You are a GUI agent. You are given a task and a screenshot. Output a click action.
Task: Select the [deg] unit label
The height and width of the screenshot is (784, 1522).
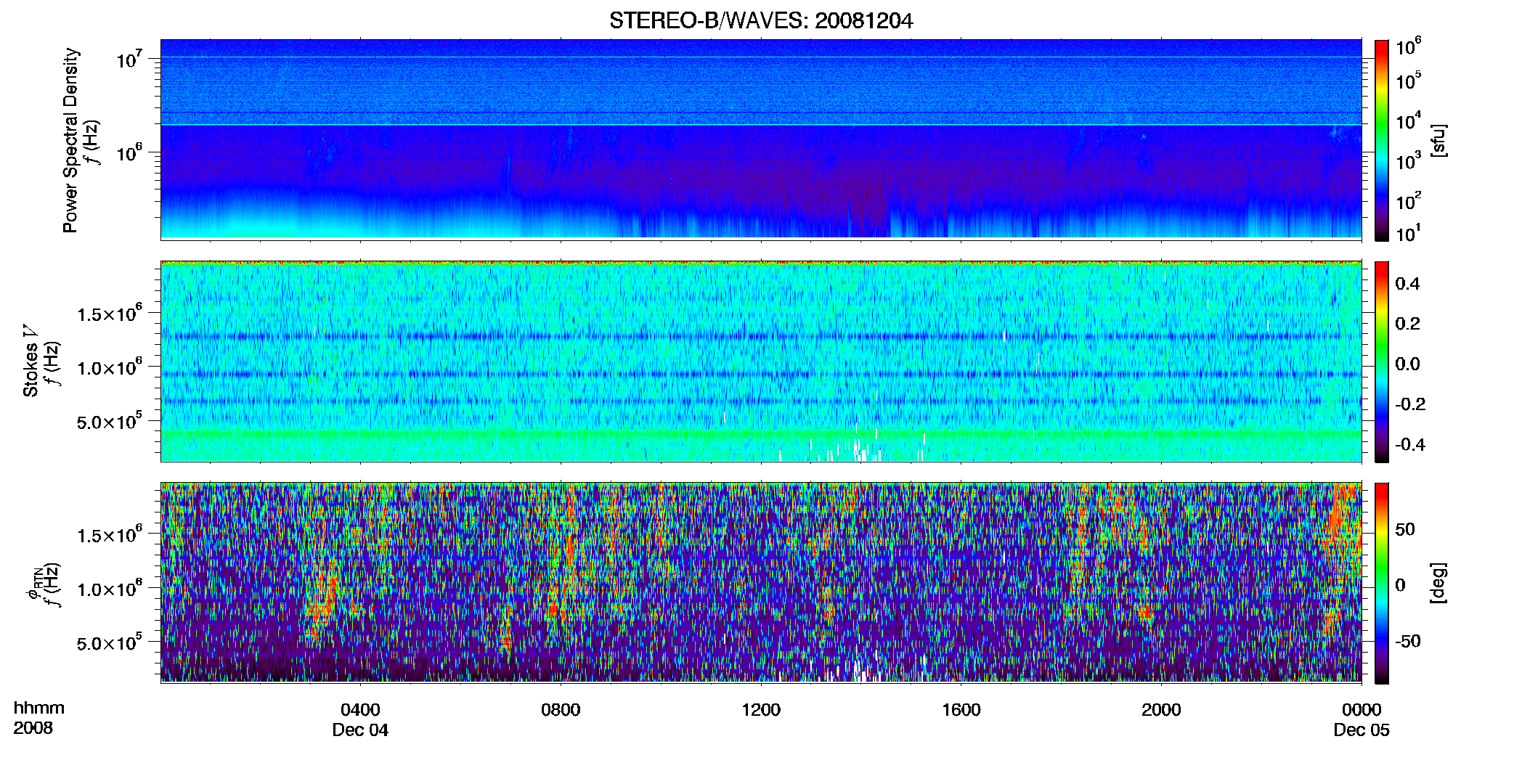[x=1439, y=583]
